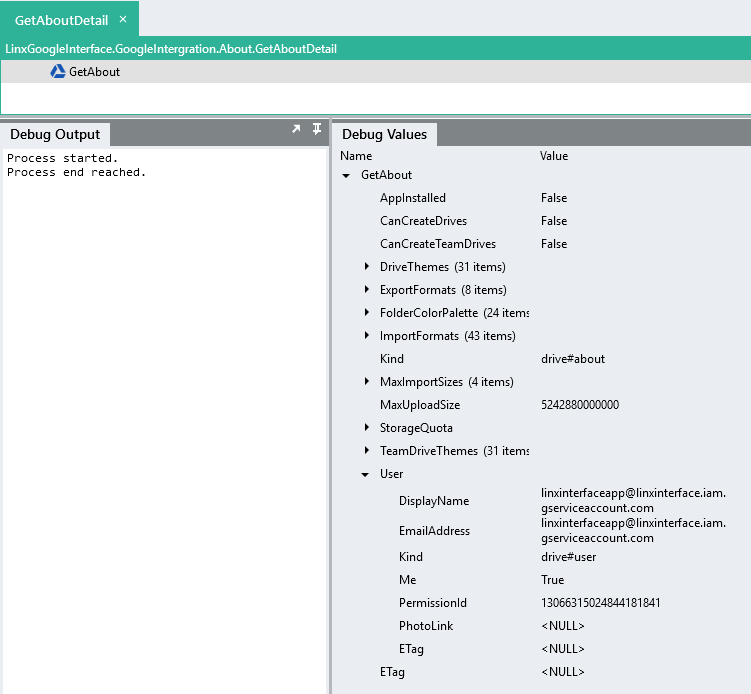This screenshot has width=751, height=694.
Task: Expand the StorageQuota node
Action: coord(367,427)
